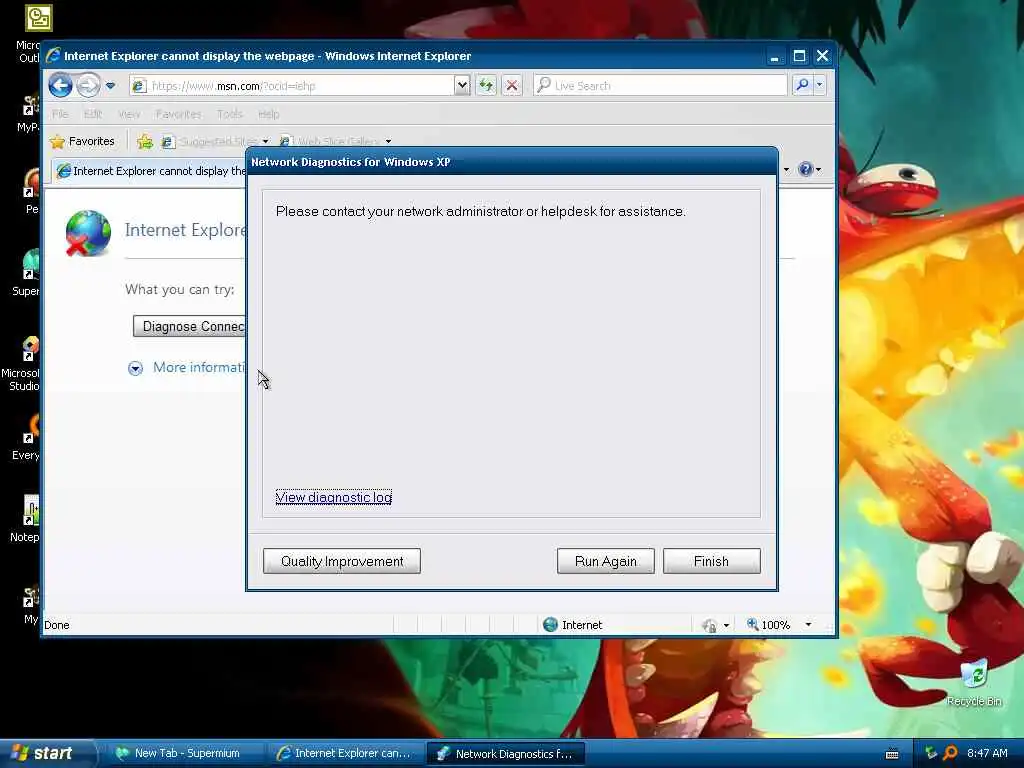
Task: Click the msn.com address bar
Action: (x=292, y=86)
